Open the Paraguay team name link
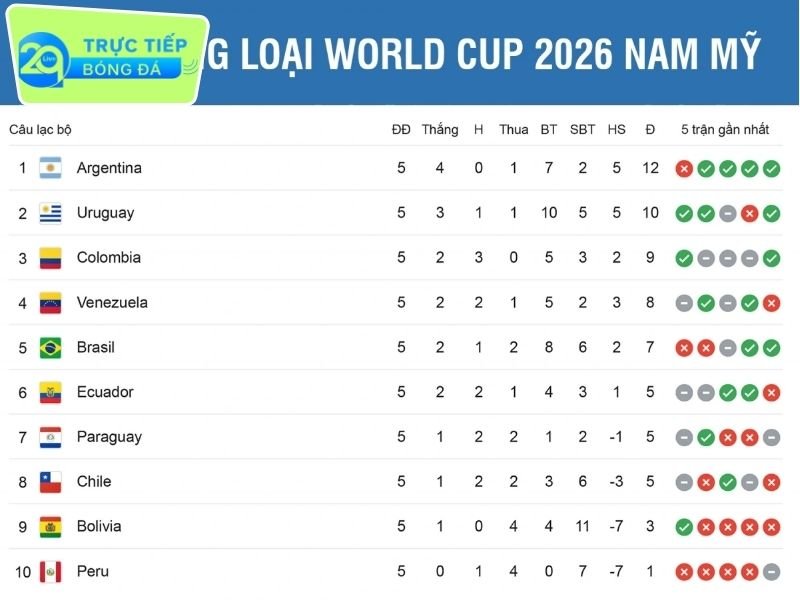 coord(109,437)
